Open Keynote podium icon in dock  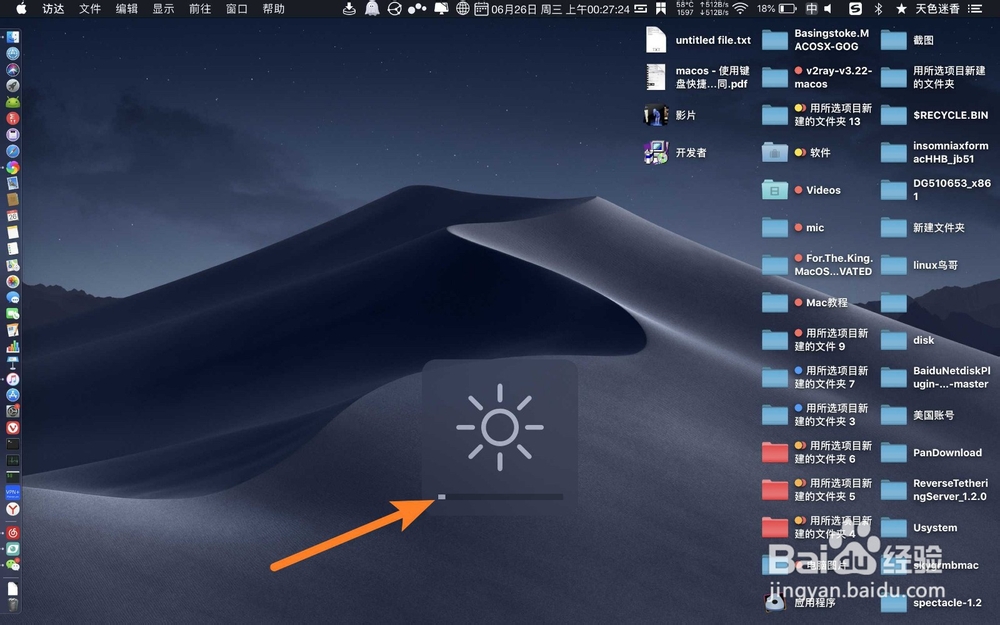[13, 364]
